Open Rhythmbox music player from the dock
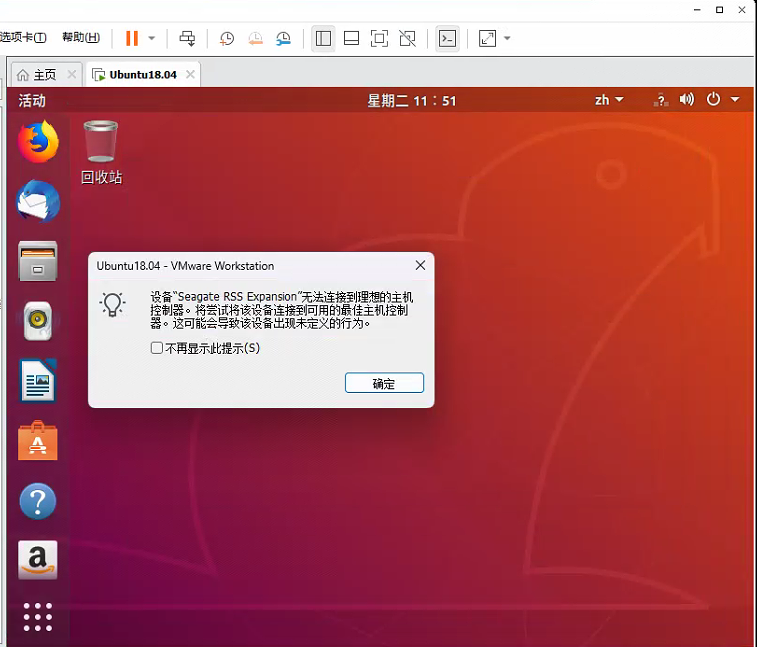The width and height of the screenshot is (757, 647). point(38,321)
